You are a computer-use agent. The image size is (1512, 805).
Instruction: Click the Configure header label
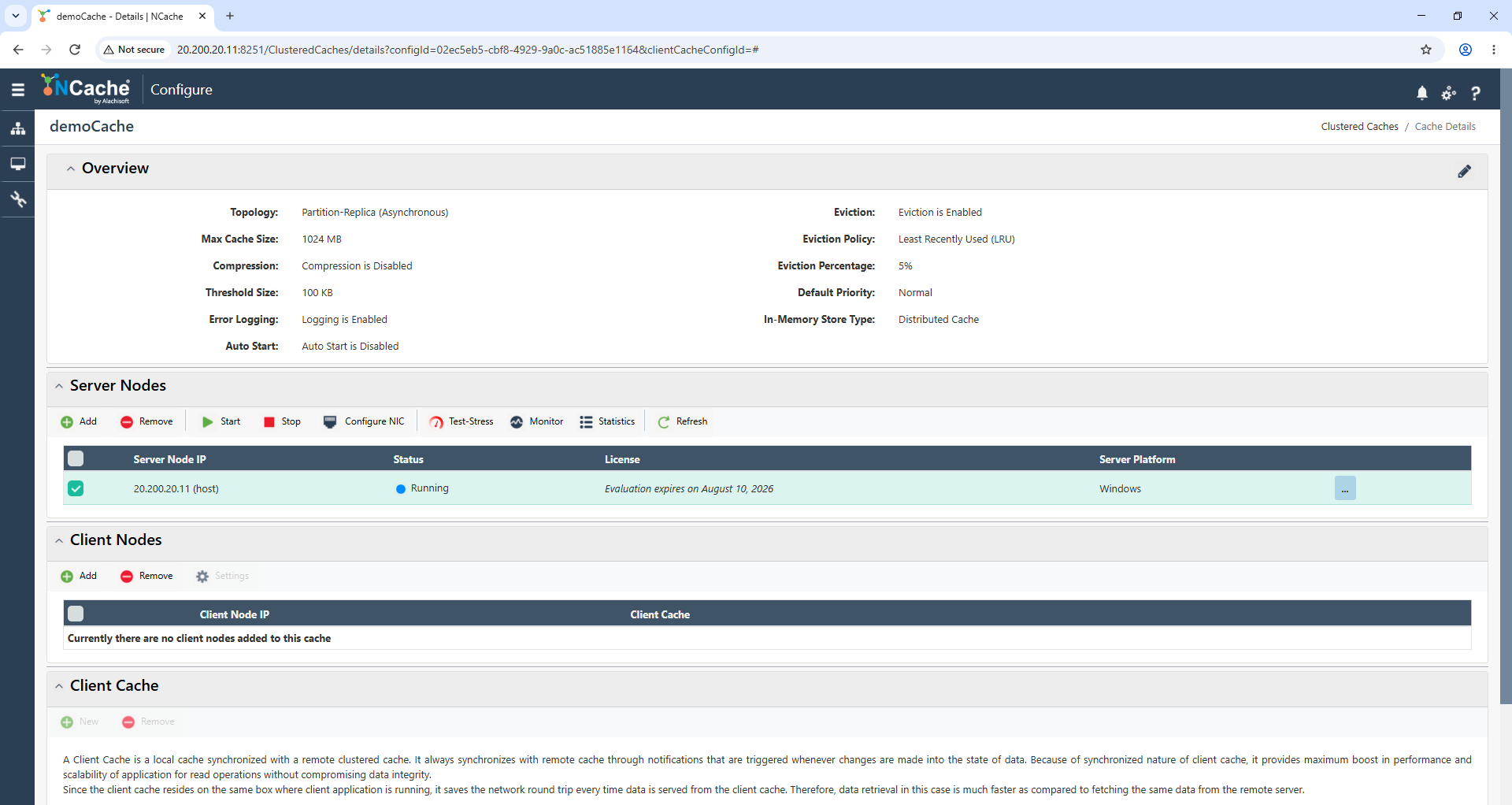181,90
